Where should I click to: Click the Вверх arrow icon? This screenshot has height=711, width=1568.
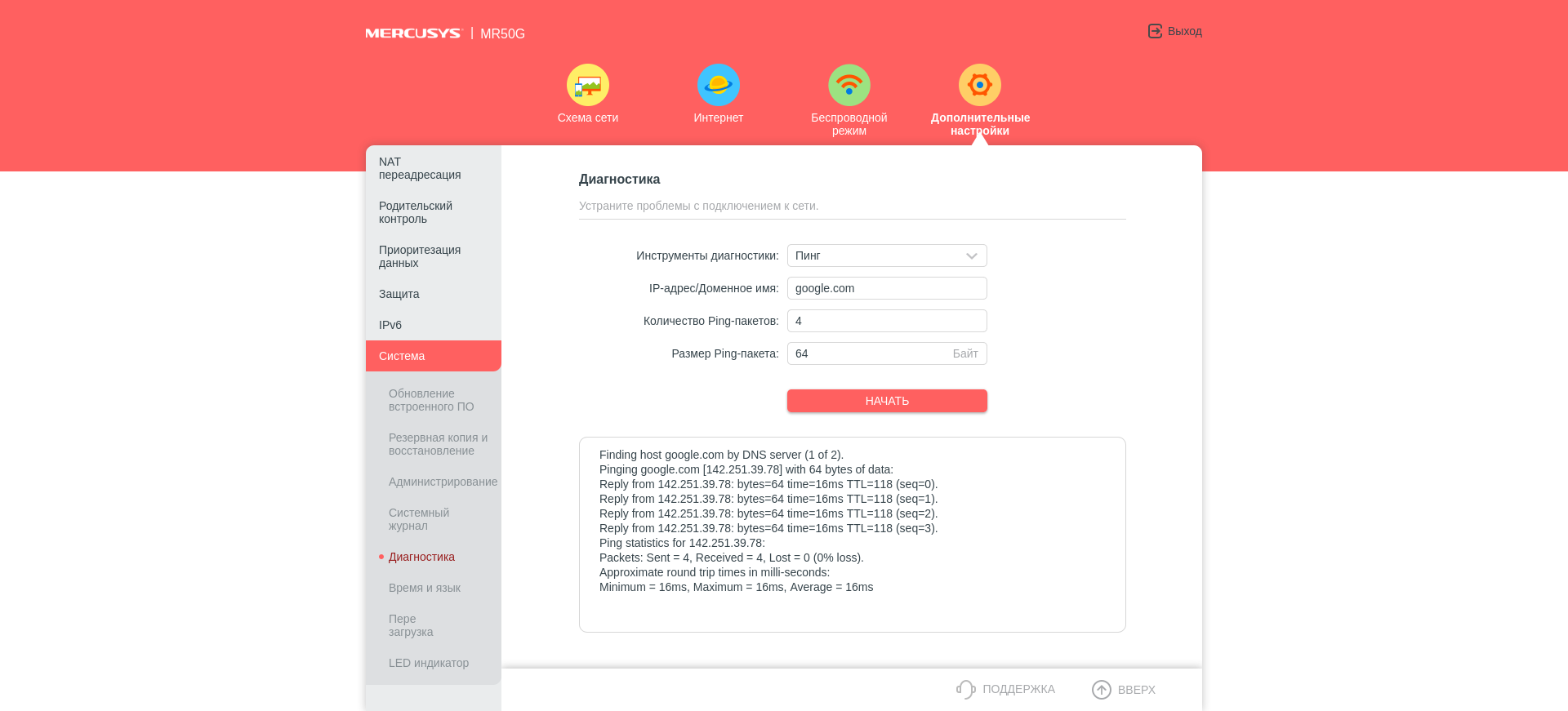[1102, 690]
